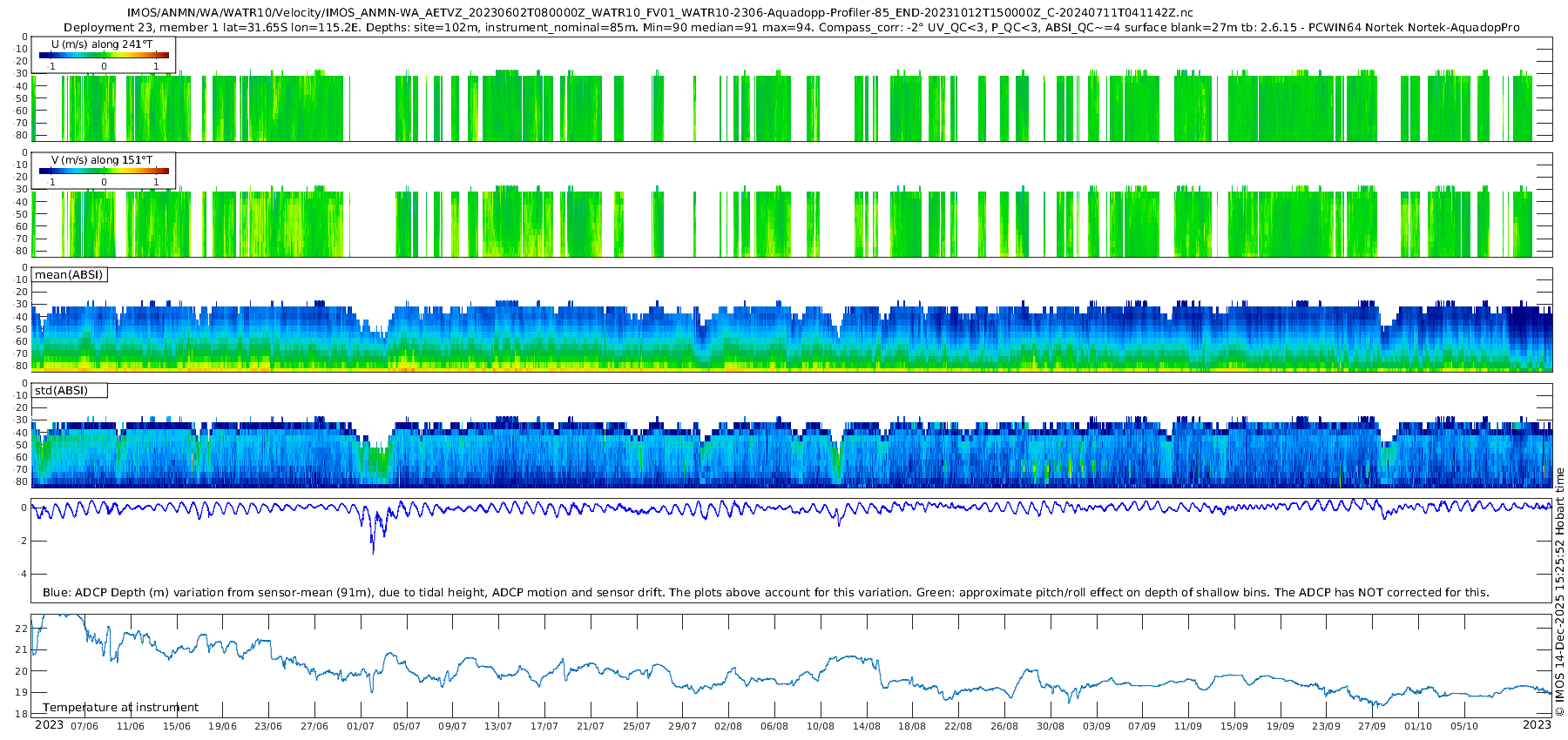This screenshot has height=740, width=1568.
Task: Select the std(ABSI) panel label
Action: (x=61, y=391)
